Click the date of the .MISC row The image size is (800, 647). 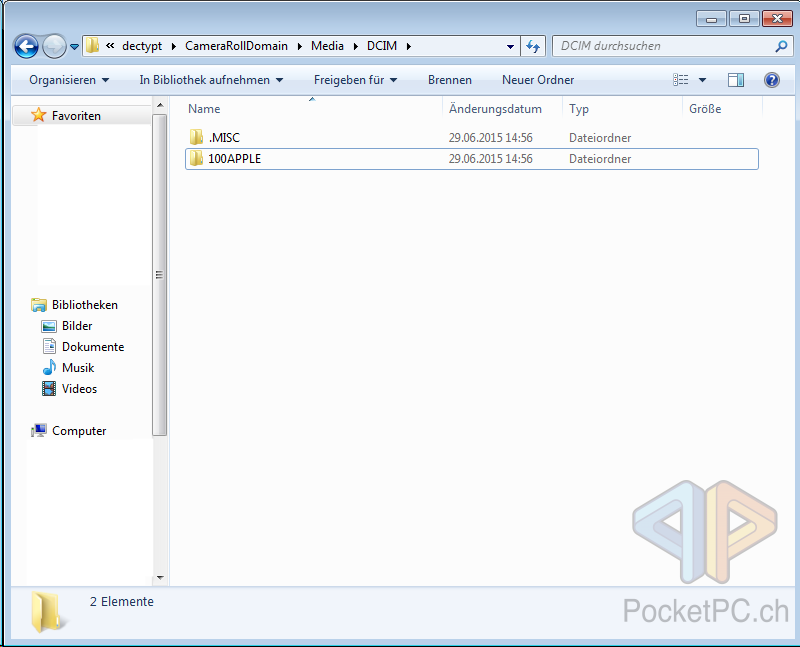[x=490, y=138]
